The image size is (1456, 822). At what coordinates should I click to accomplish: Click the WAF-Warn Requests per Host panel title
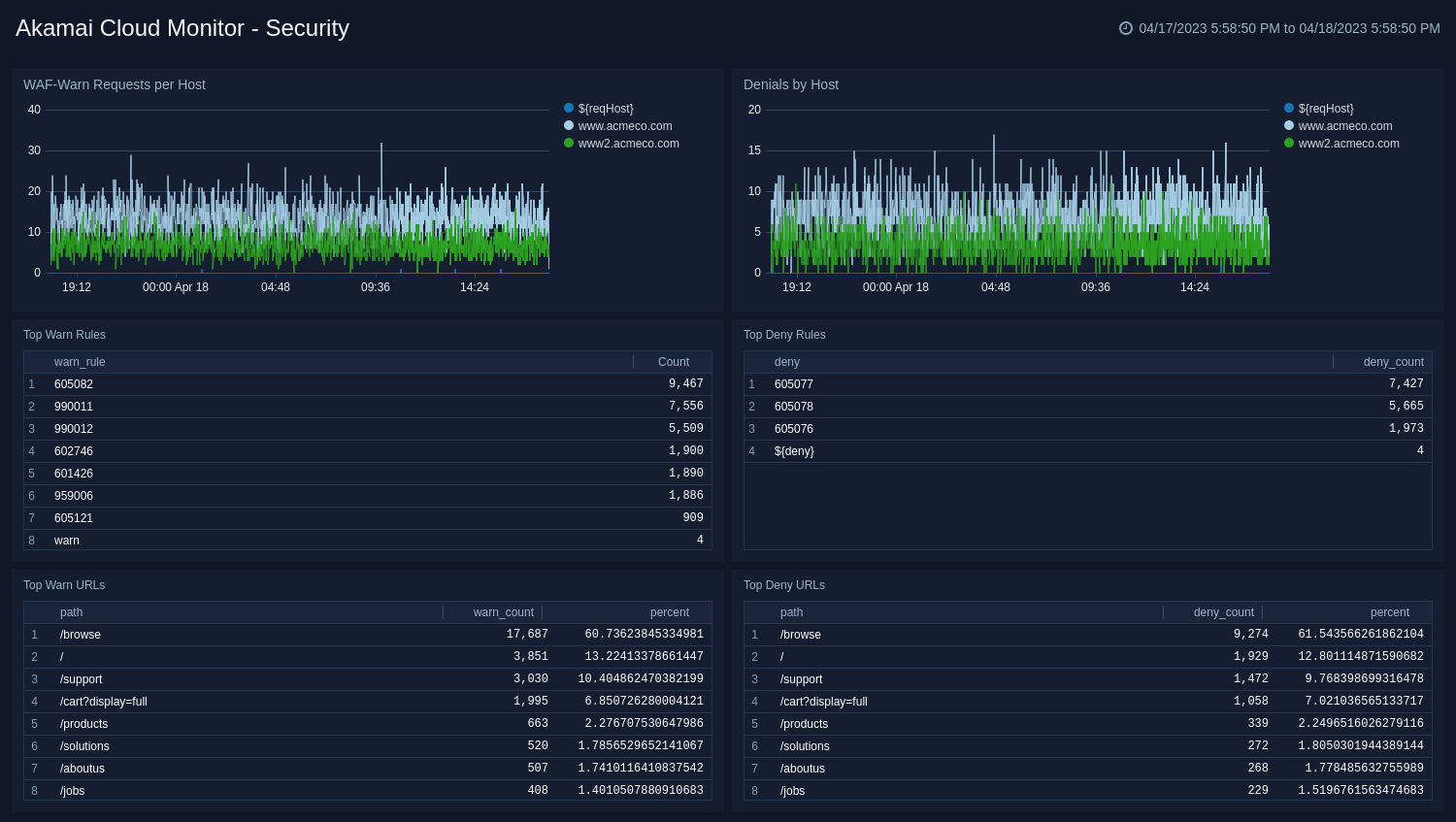(x=115, y=84)
